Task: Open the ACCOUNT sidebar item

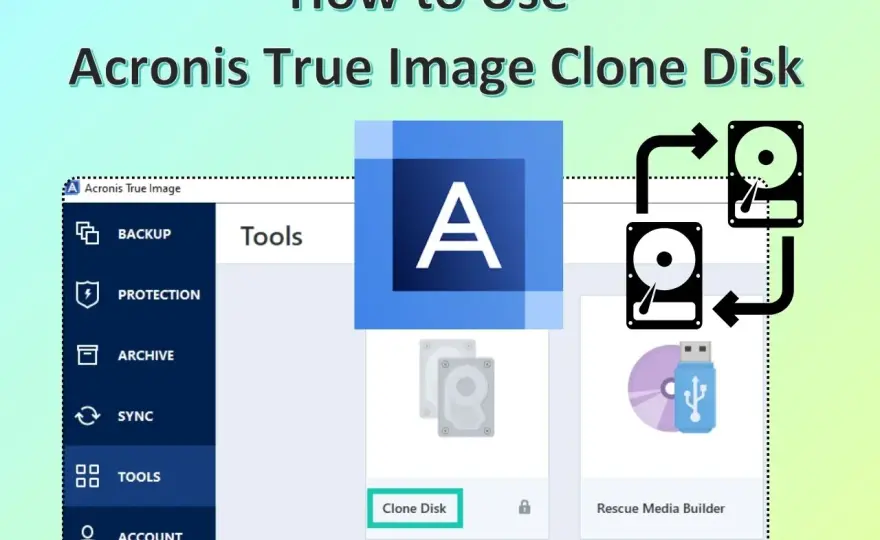Action: [150, 536]
